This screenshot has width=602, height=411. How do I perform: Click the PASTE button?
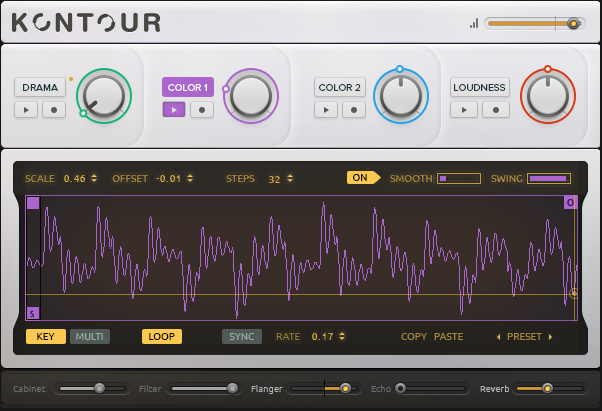[448, 337]
